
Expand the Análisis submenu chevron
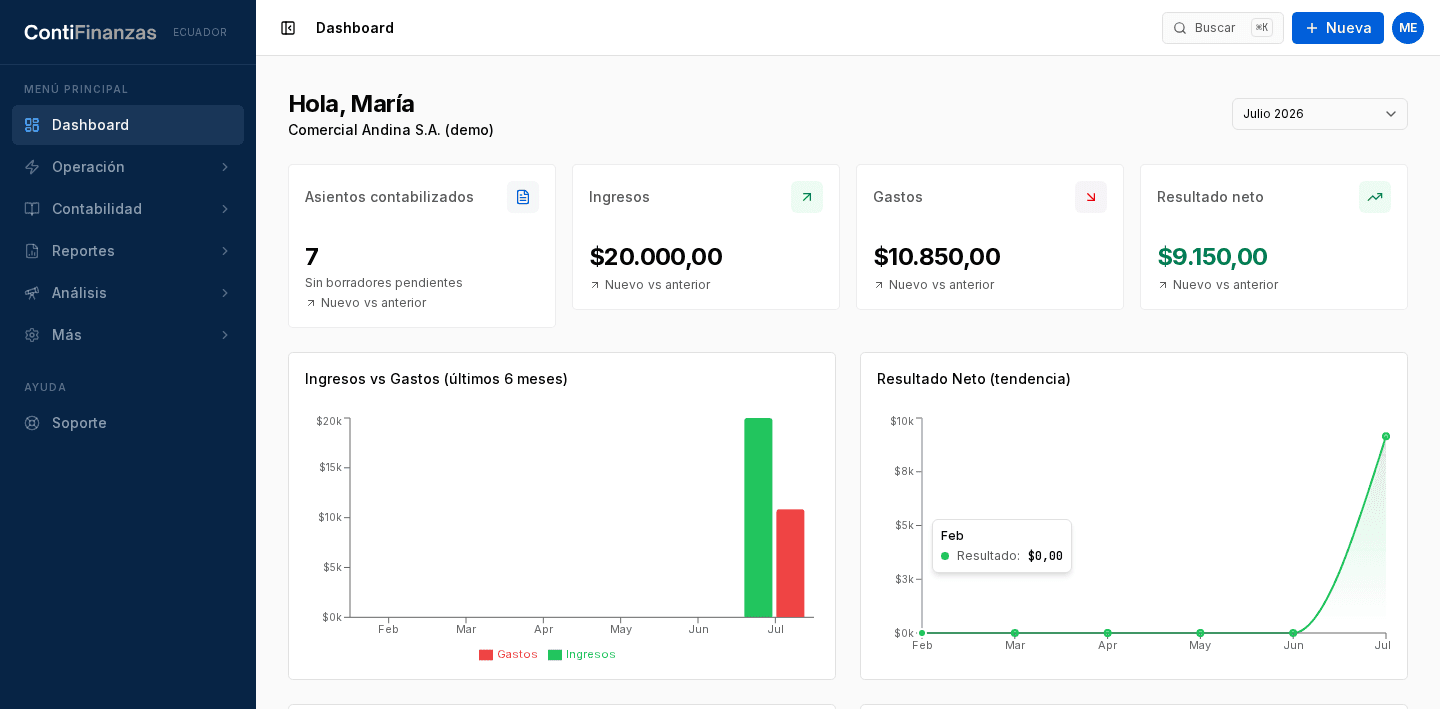(x=225, y=293)
